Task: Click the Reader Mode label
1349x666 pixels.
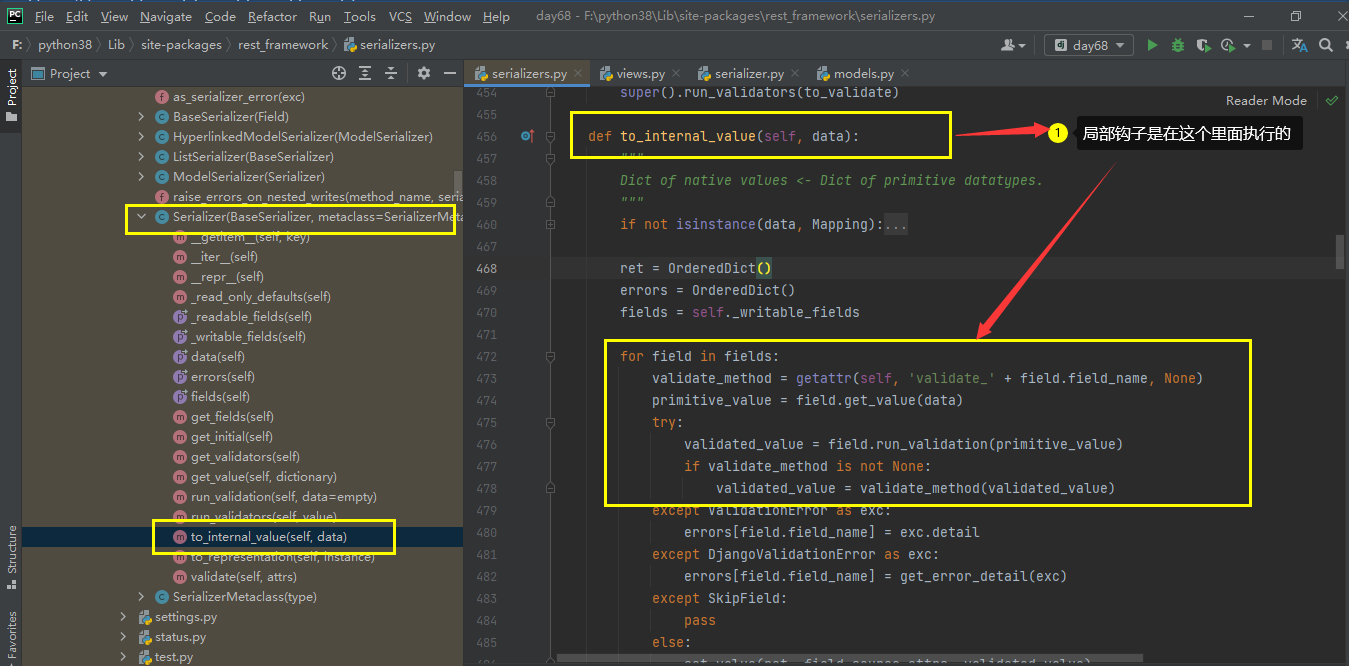Action: [x=1266, y=100]
